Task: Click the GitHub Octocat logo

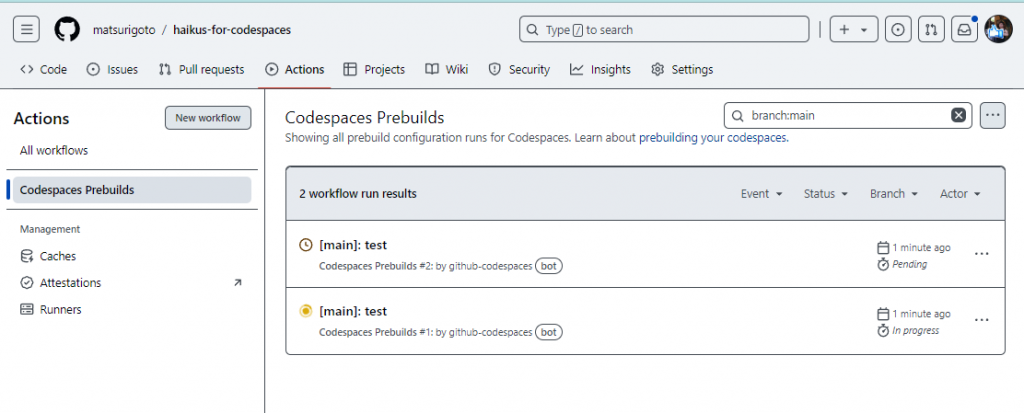Action: coord(66,30)
